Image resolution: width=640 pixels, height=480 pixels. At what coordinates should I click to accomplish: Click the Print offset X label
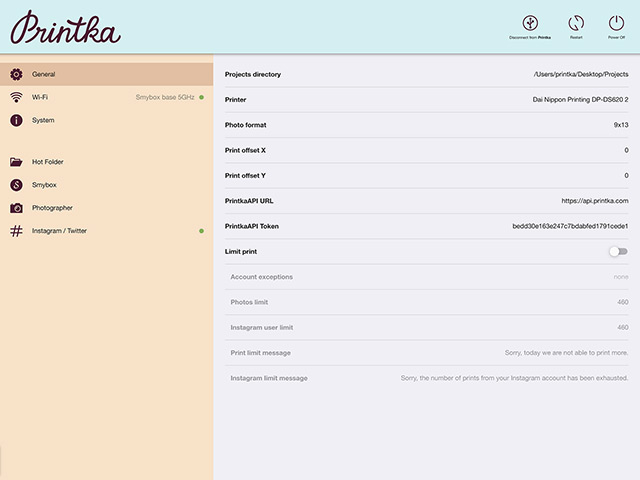point(245,150)
